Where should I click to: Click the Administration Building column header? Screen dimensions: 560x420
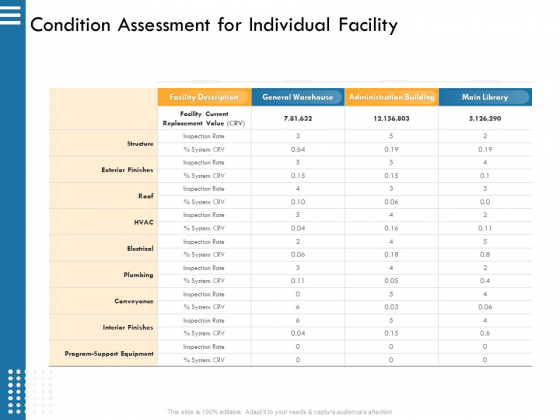coord(391,97)
